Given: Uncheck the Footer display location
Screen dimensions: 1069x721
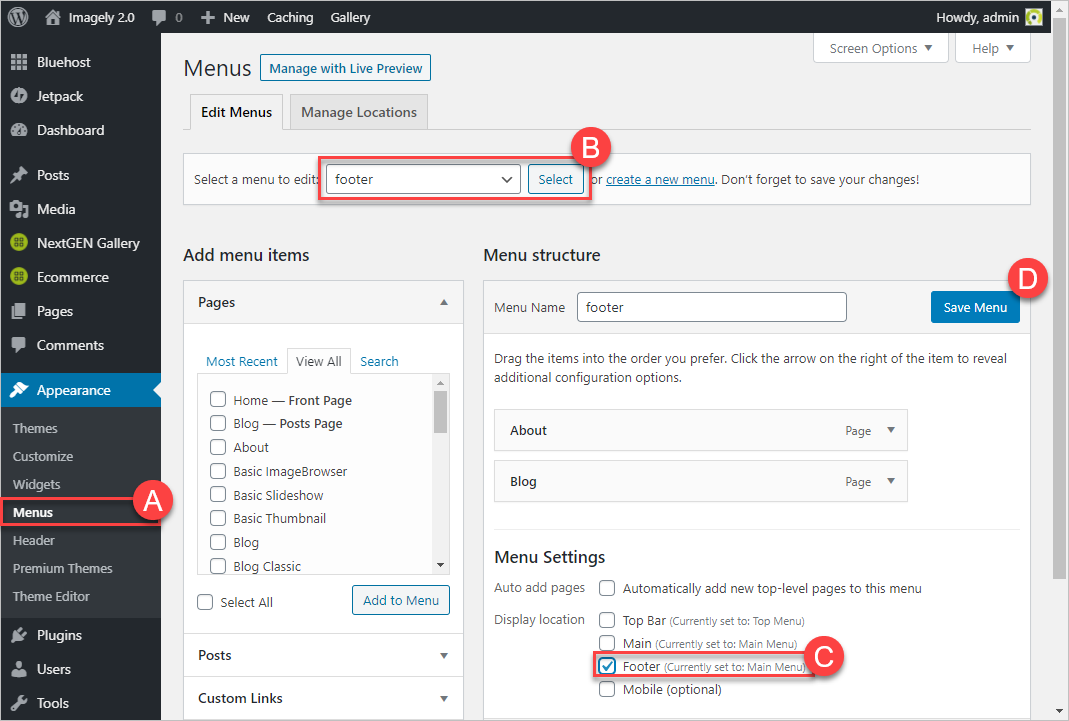Looking at the screenshot, I should pyautogui.click(x=607, y=666).
